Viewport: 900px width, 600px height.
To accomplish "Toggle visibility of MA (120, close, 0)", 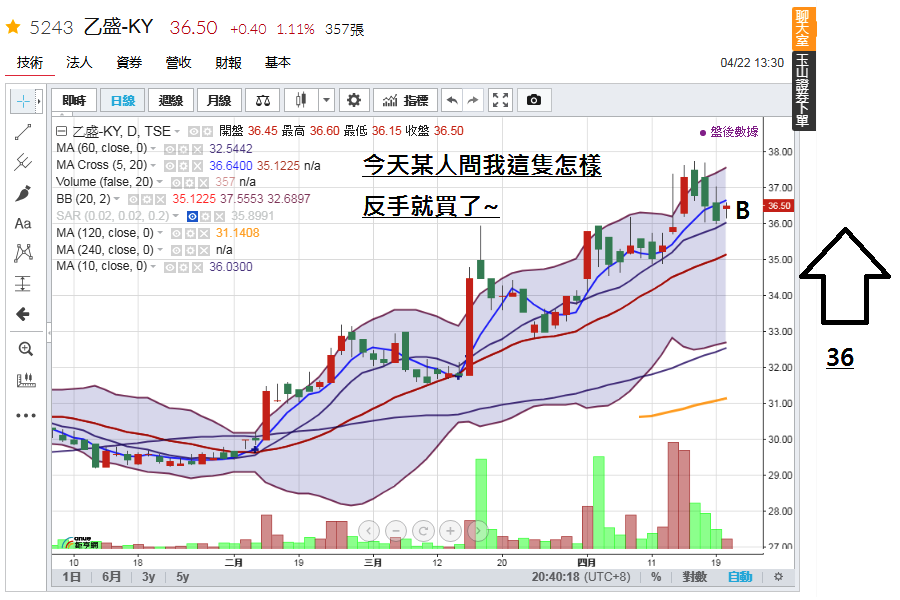I will point(177,234).
